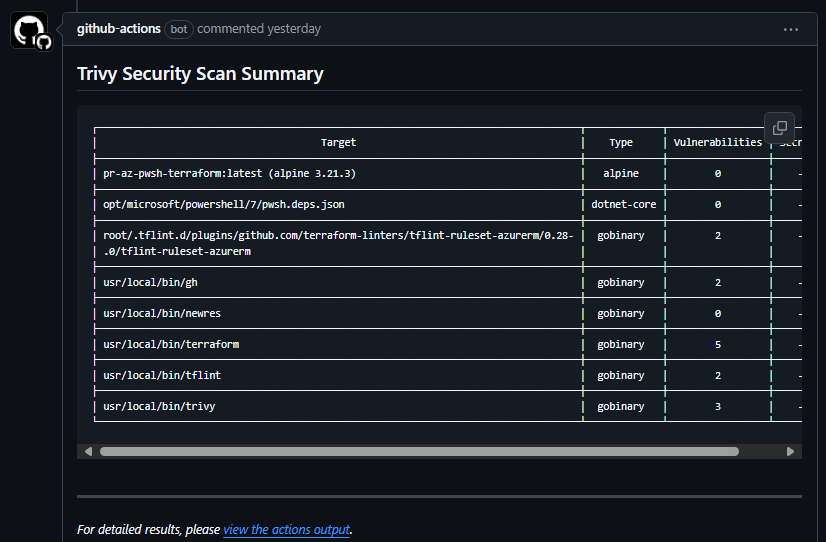Viewport: 826px width, 542px height.
Task: Click the 'bot' label badge
Action: click(x=179, y=29)
